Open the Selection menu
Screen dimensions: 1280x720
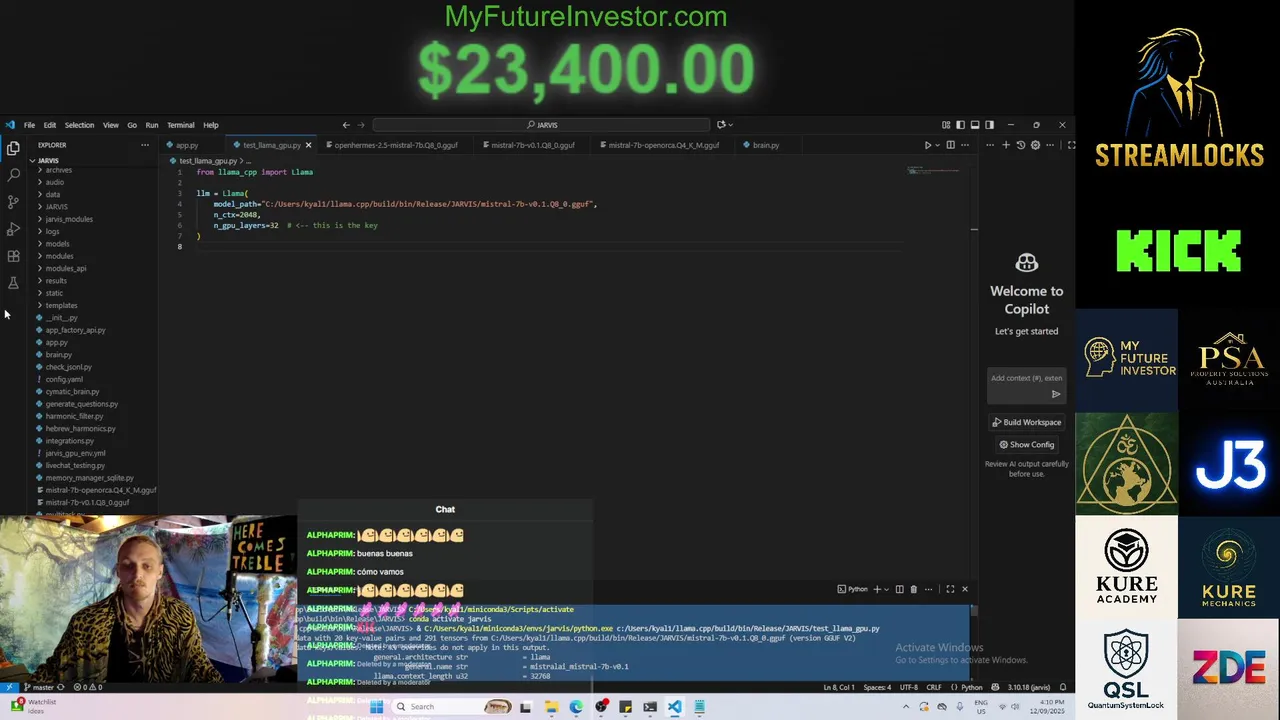pos(79,125)
